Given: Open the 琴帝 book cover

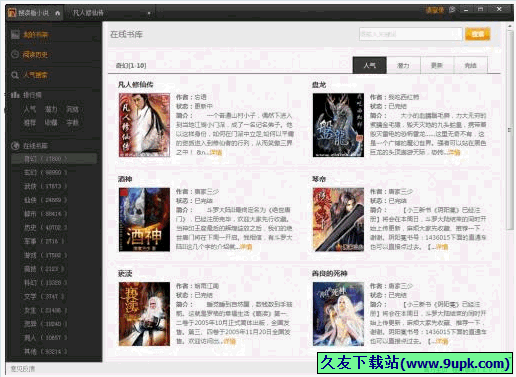Looking at the screenshot, I should point(338,220).
